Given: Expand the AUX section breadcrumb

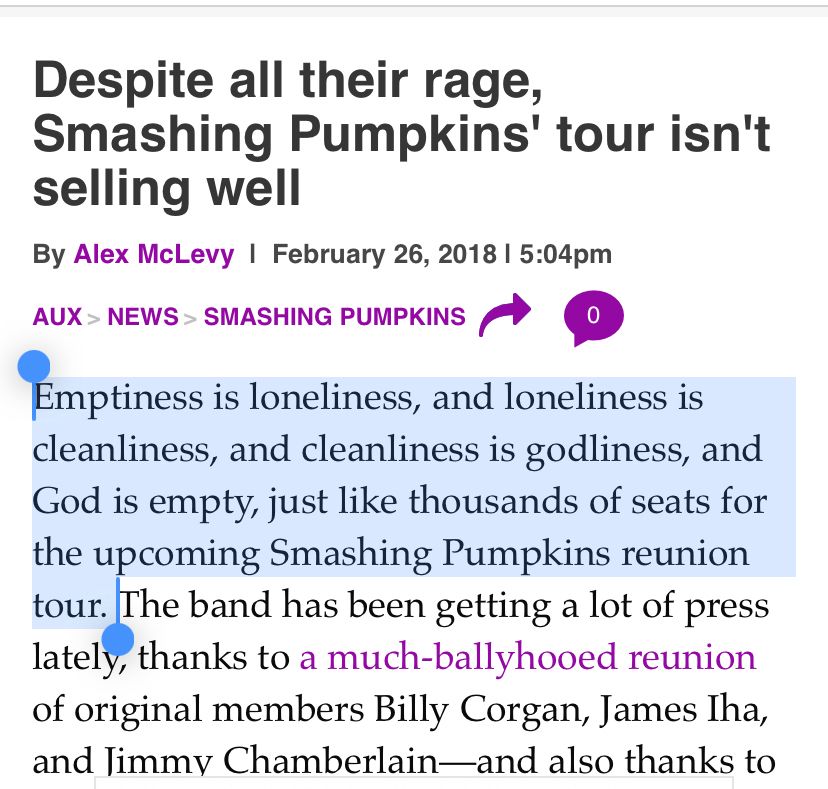Looking at the screenshot, I should [58, 316].
